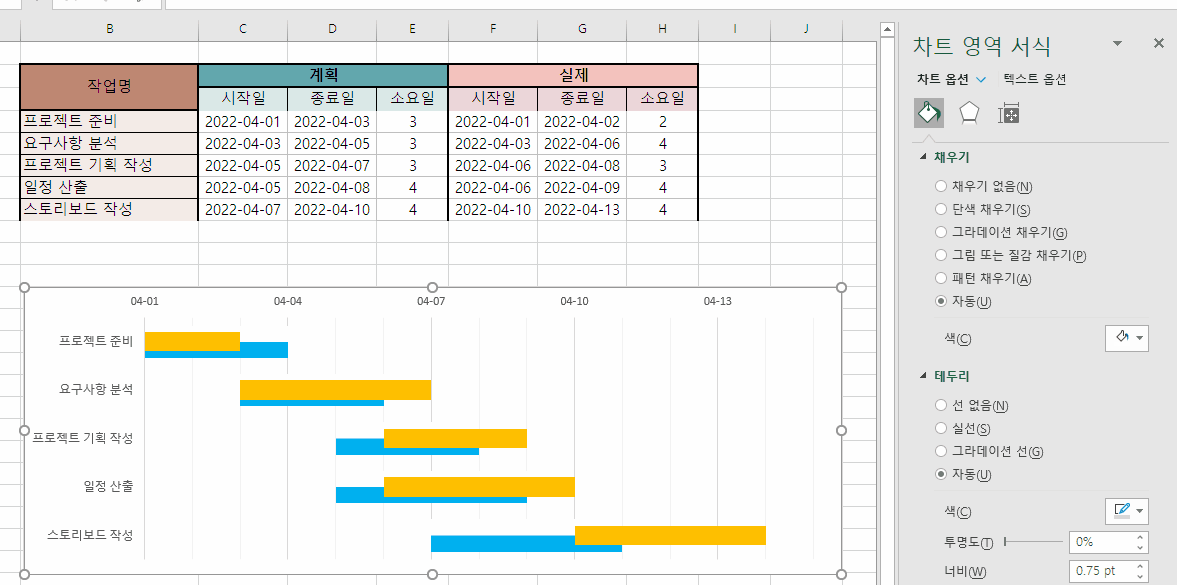The width and height of the screenshot is (1177, 585).
Task: Click the yellow bar for 일정 산출
Action: pyautogui.click(x=479, y=487)
